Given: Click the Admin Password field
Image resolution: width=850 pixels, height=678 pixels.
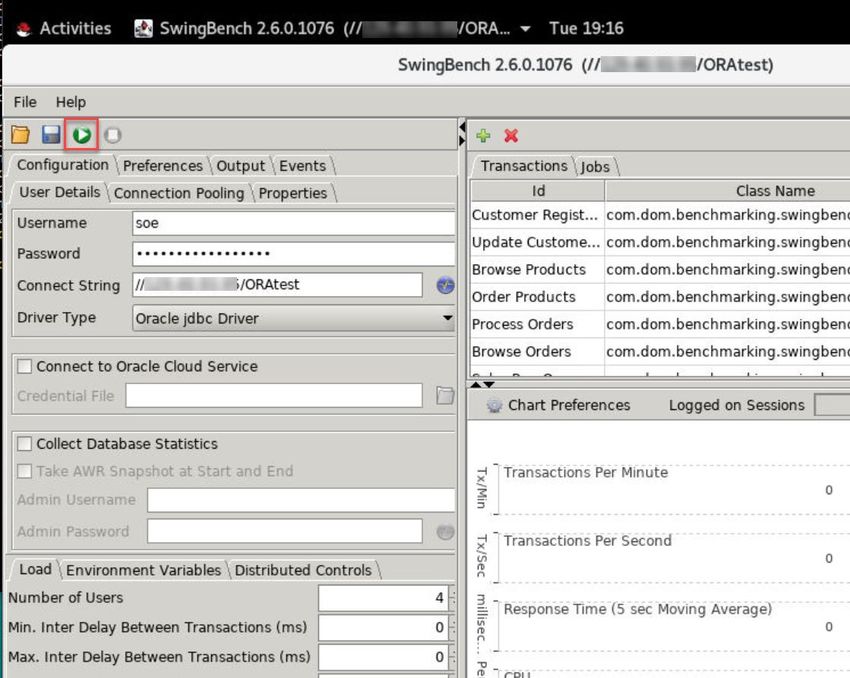Looking at the screenshot, I should pyautogui.click(x=285, y=531).
